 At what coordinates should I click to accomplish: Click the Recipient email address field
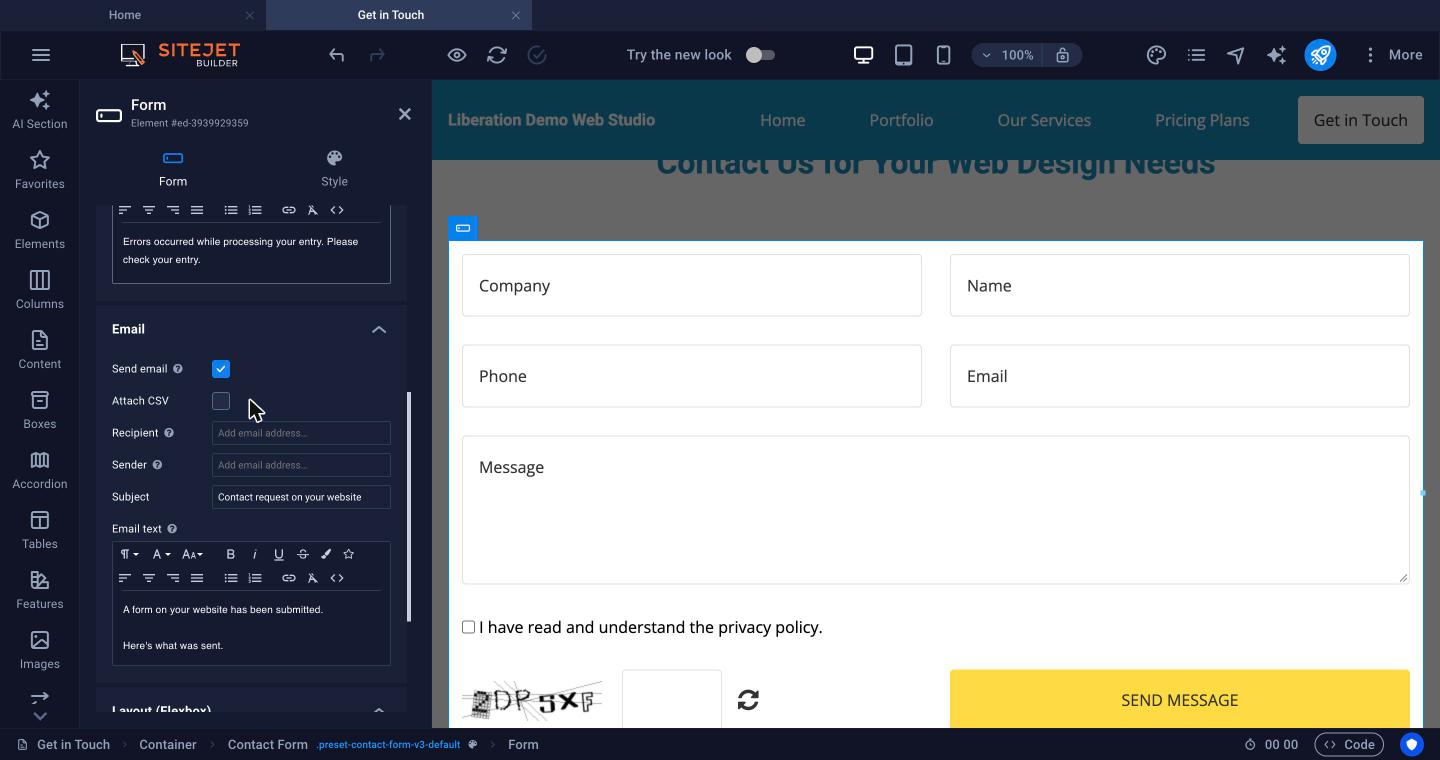[301, 433]
